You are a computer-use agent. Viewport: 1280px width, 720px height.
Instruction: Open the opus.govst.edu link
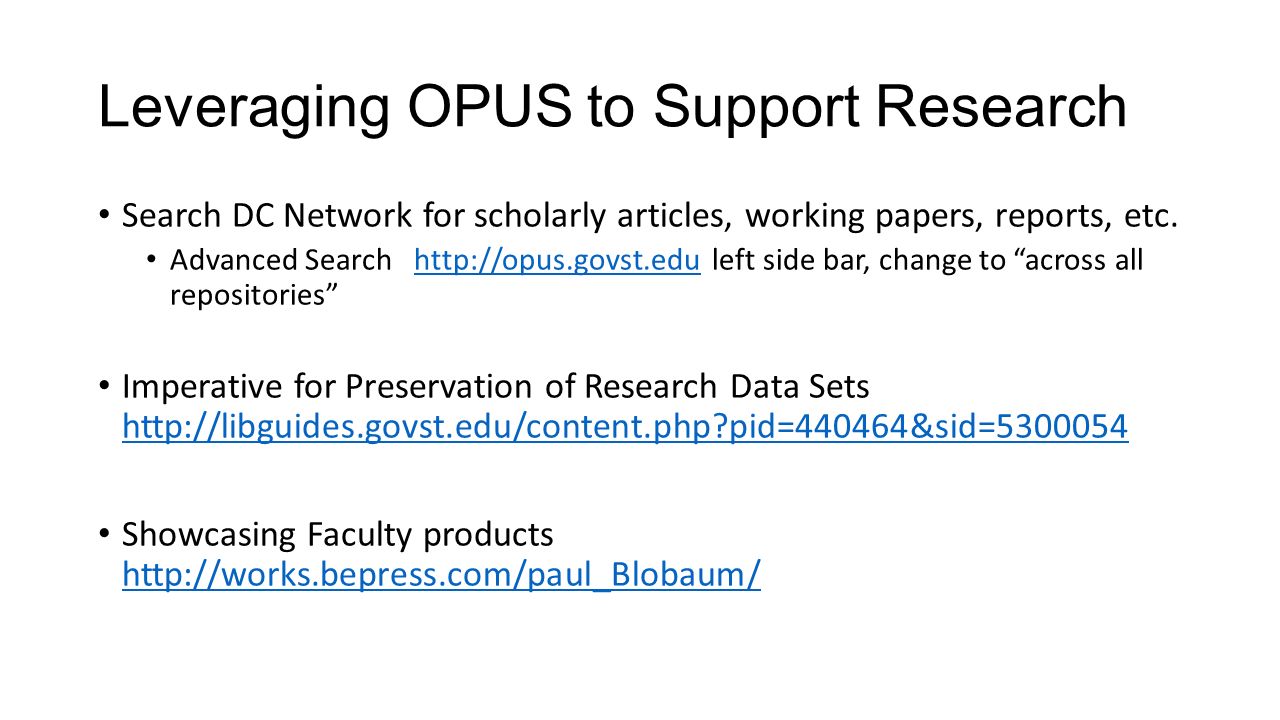[556, 261]
